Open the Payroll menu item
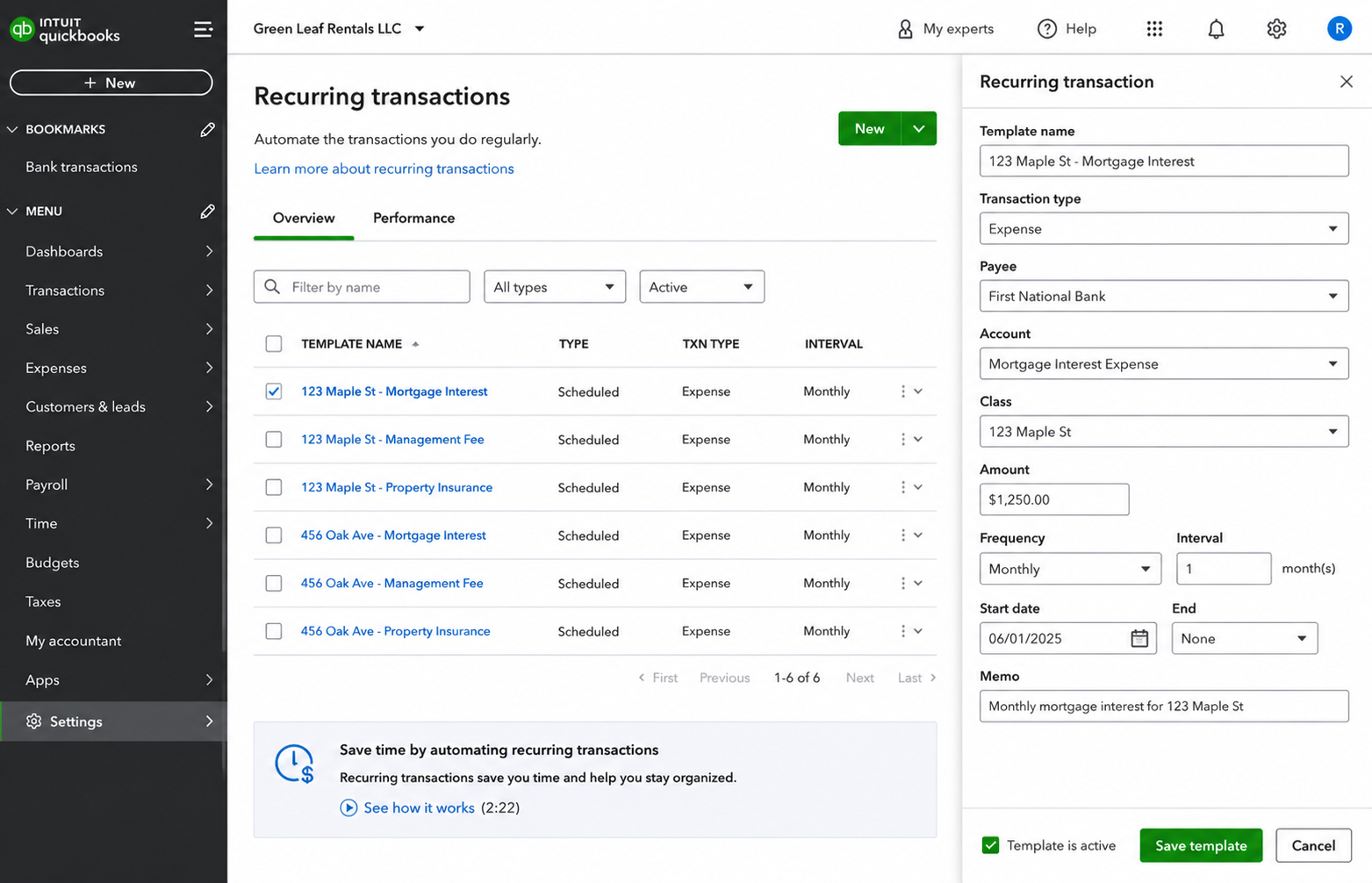 [113, 485]
